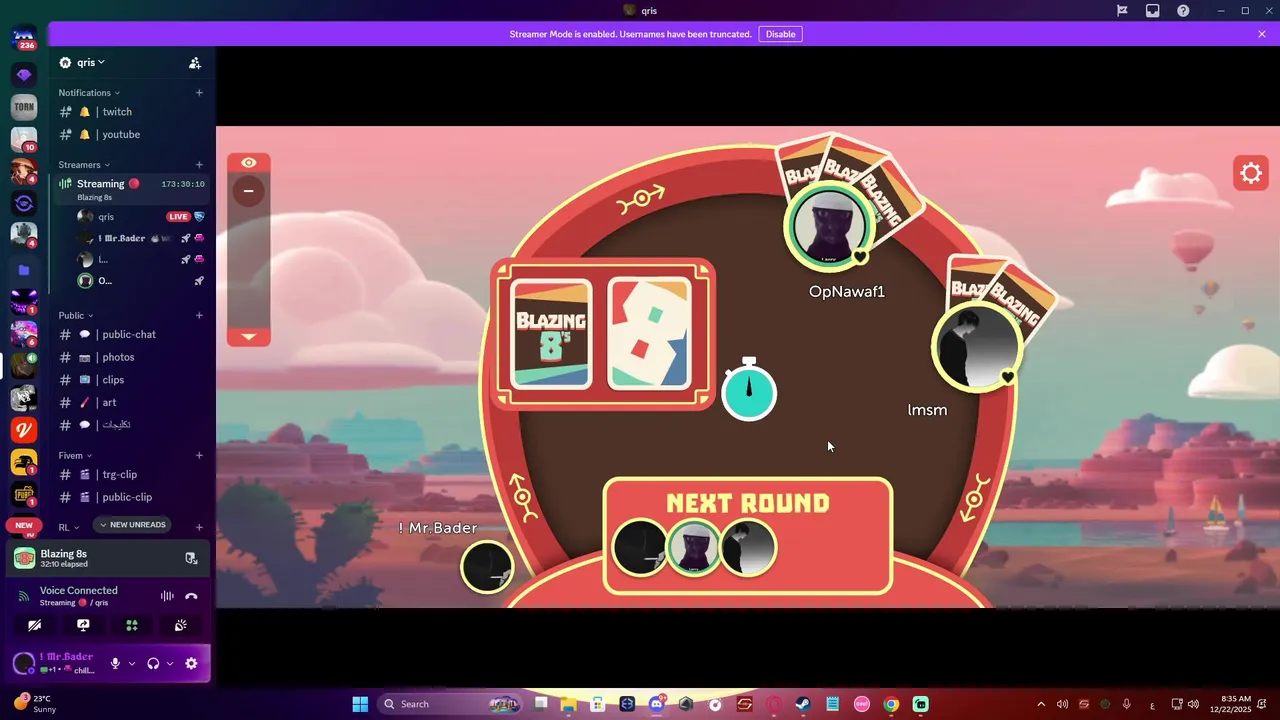
Task: Click the NEW mentions pill in the server list
Action: tap(24, 525)
